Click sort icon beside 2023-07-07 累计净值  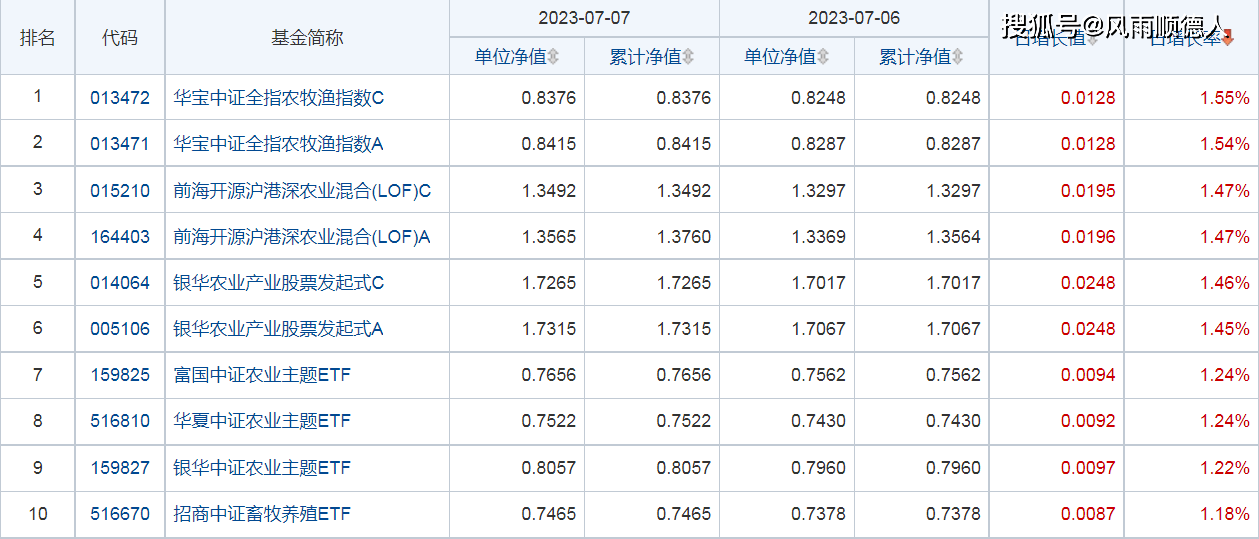coord(688,58)
